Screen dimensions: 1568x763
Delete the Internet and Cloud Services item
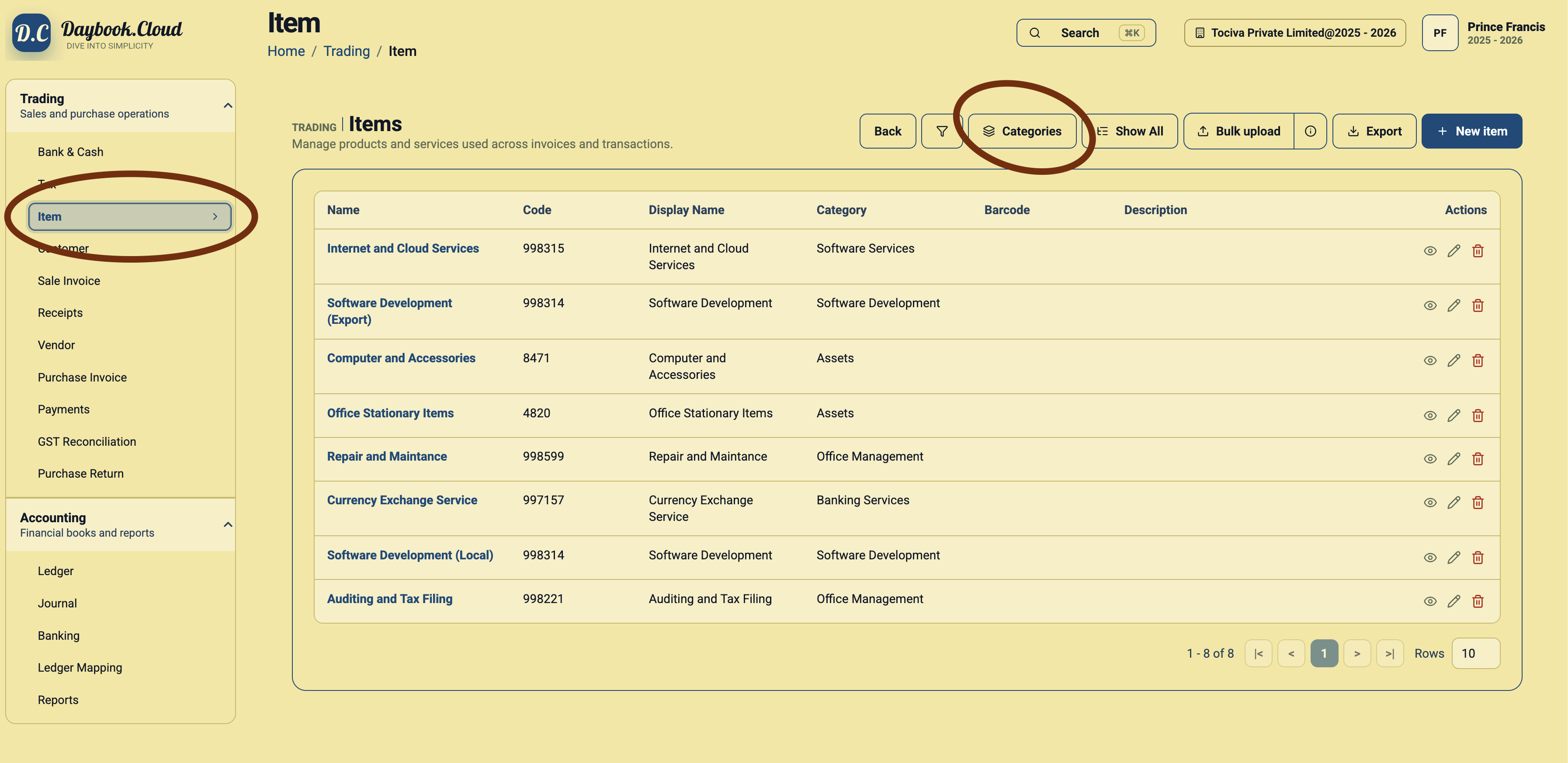1477,251
